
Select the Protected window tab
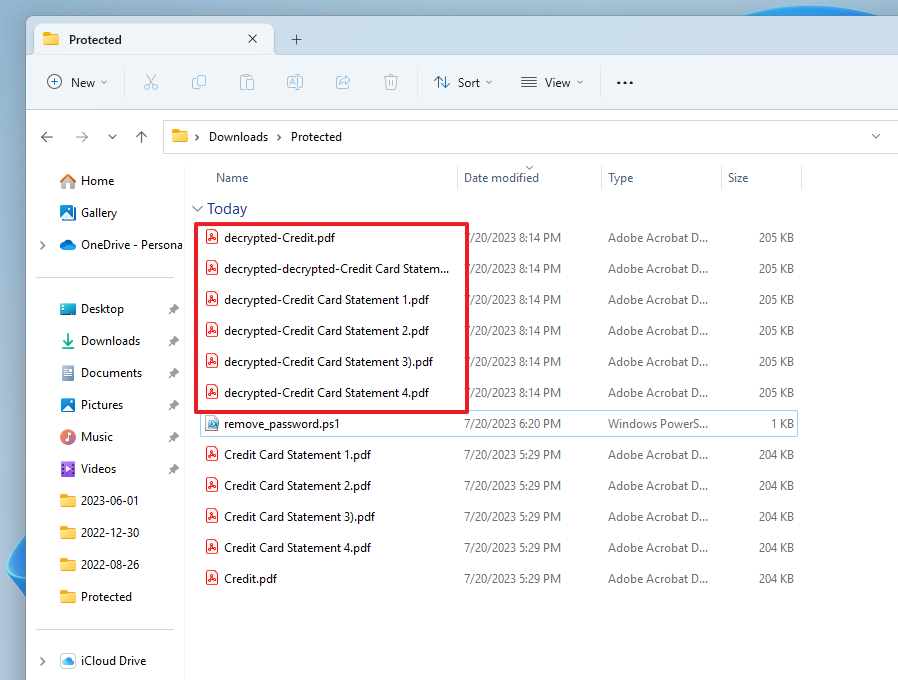153,40
